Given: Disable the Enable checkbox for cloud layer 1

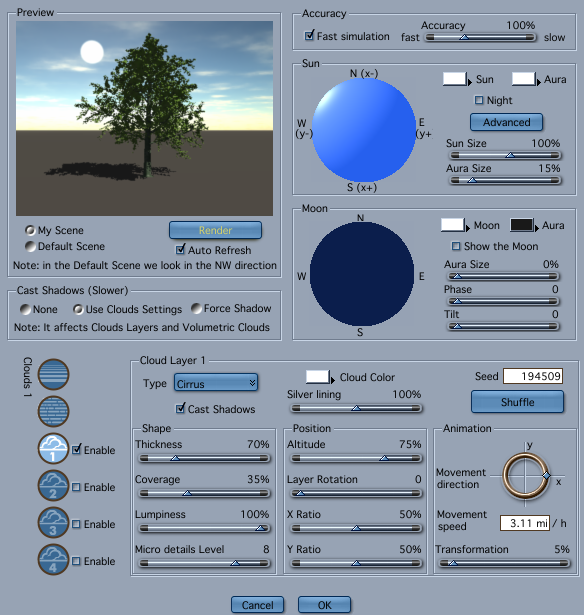Looking at the screenshot, I should coord(76,449).
